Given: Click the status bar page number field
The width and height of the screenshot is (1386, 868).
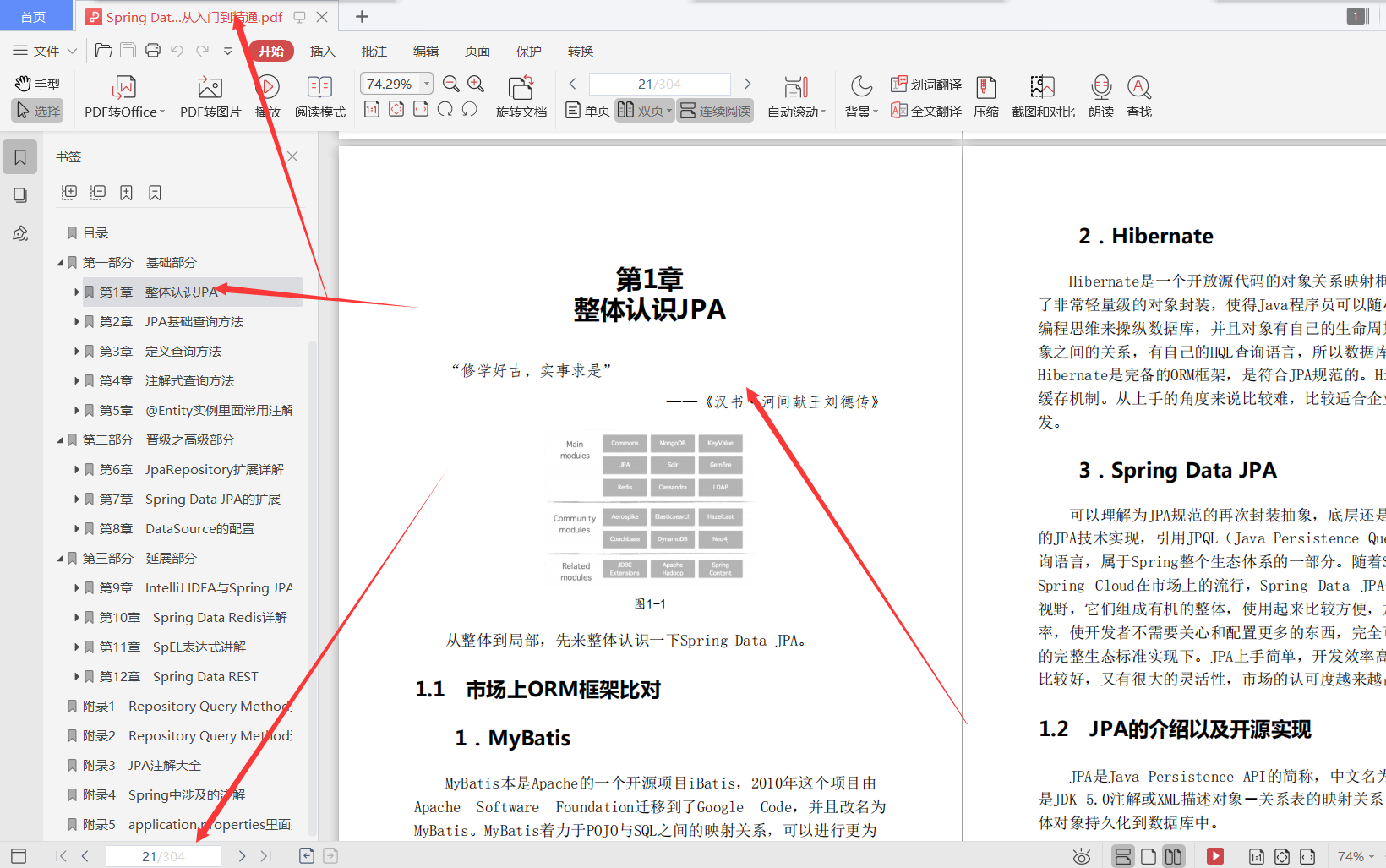Looking at the screenshot, I should (163, 856).
